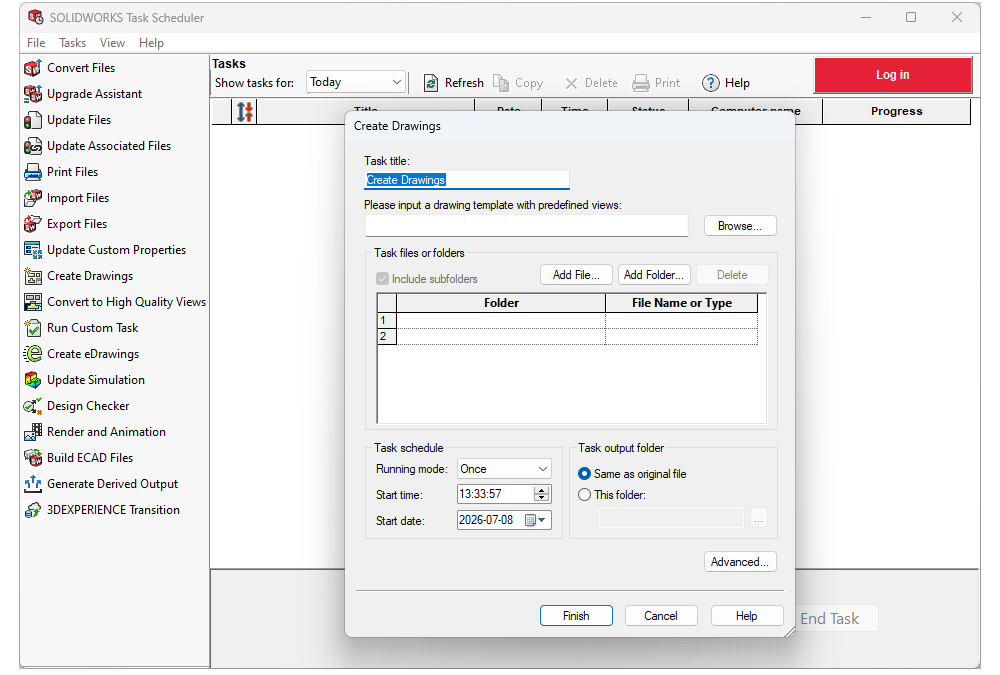Click the Finish button
Image resolution: width=1000 pixels, height=675 pixels.
[576, 616]
